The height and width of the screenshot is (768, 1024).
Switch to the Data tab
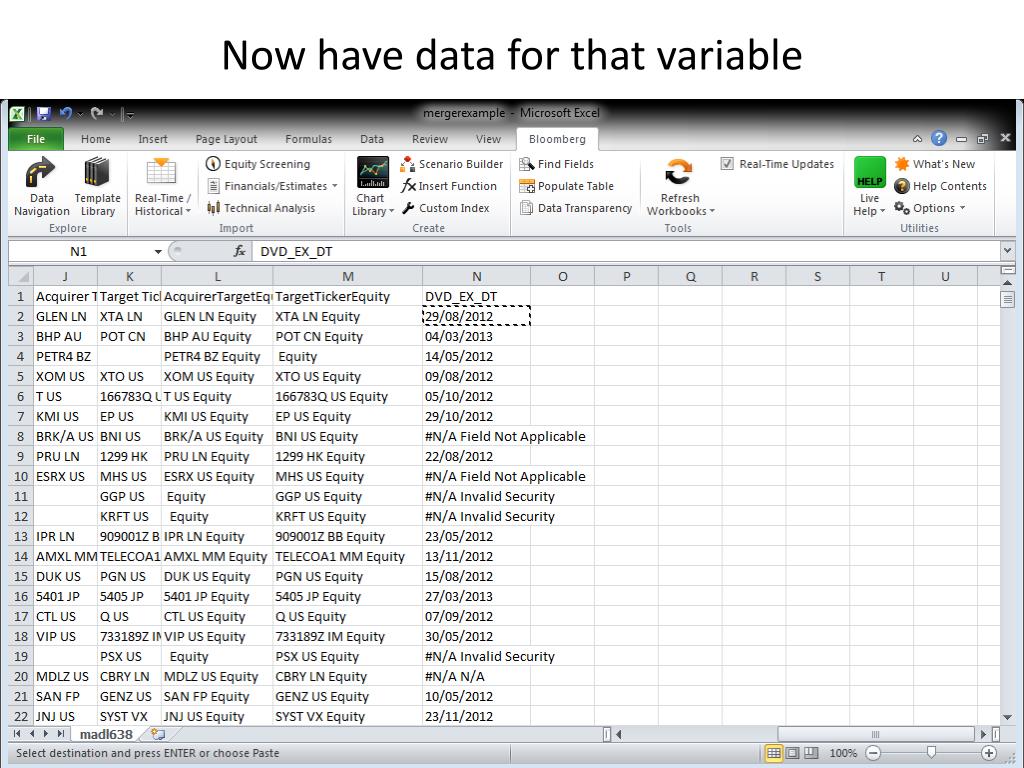point(372,139)
